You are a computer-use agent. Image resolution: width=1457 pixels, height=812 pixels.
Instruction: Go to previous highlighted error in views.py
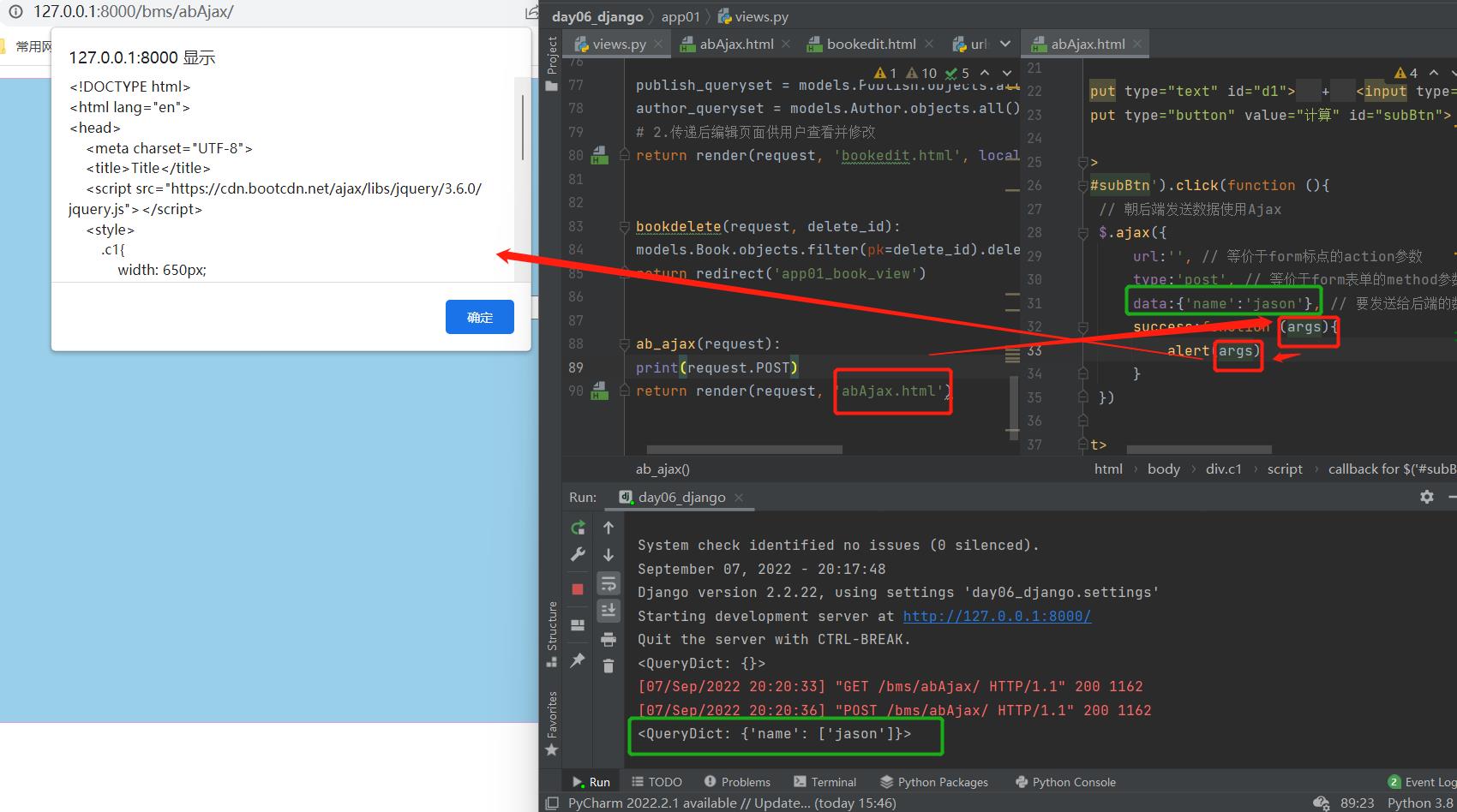[985, 73]
